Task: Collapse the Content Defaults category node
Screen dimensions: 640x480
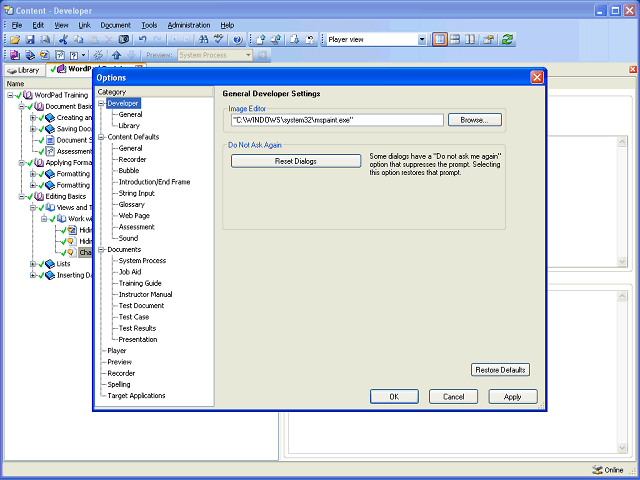Action: pyautogui.click(x=101, y=137)
